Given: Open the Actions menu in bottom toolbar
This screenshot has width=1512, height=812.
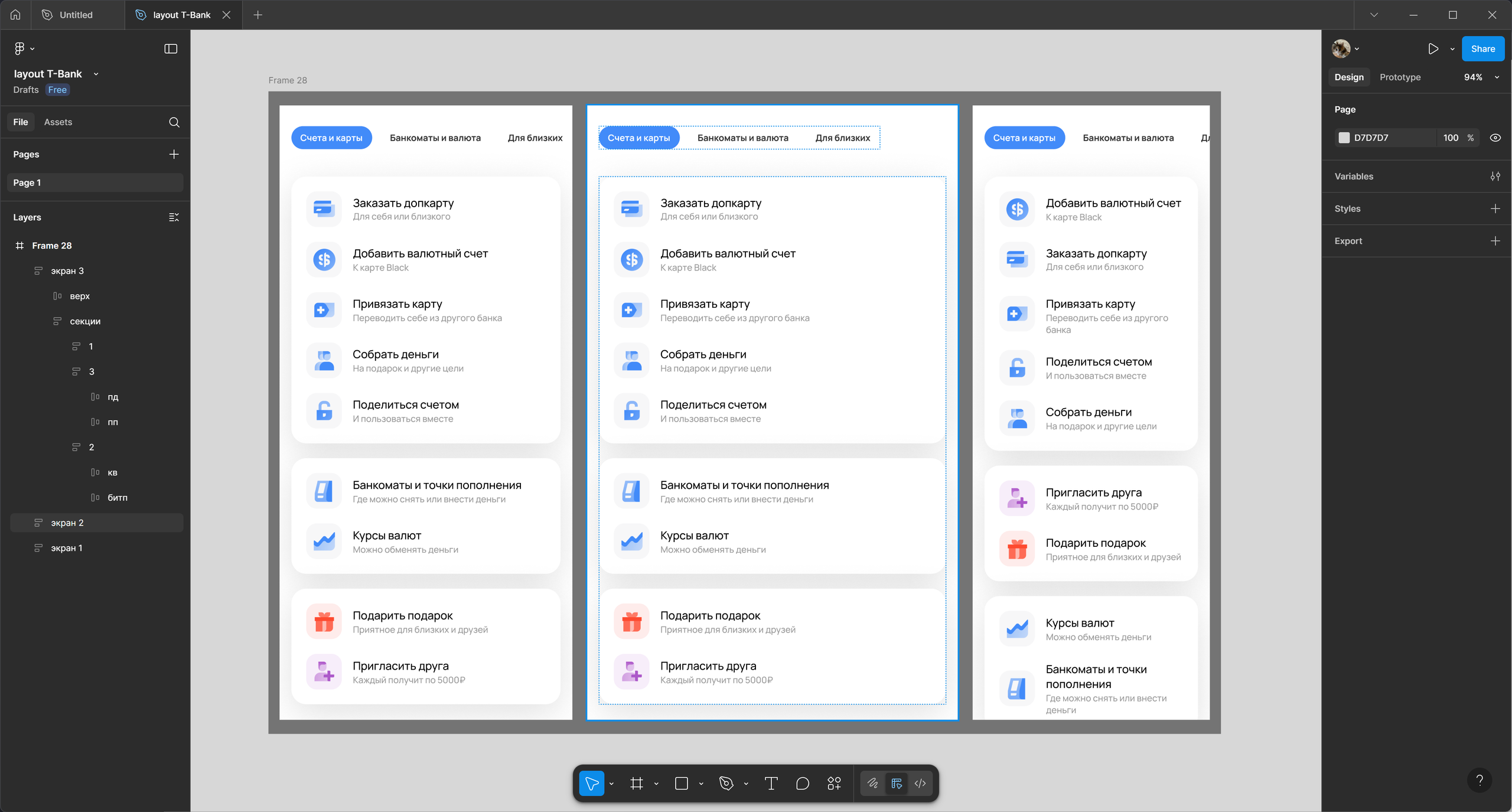Looking at the screenshot, I should 833,783.
